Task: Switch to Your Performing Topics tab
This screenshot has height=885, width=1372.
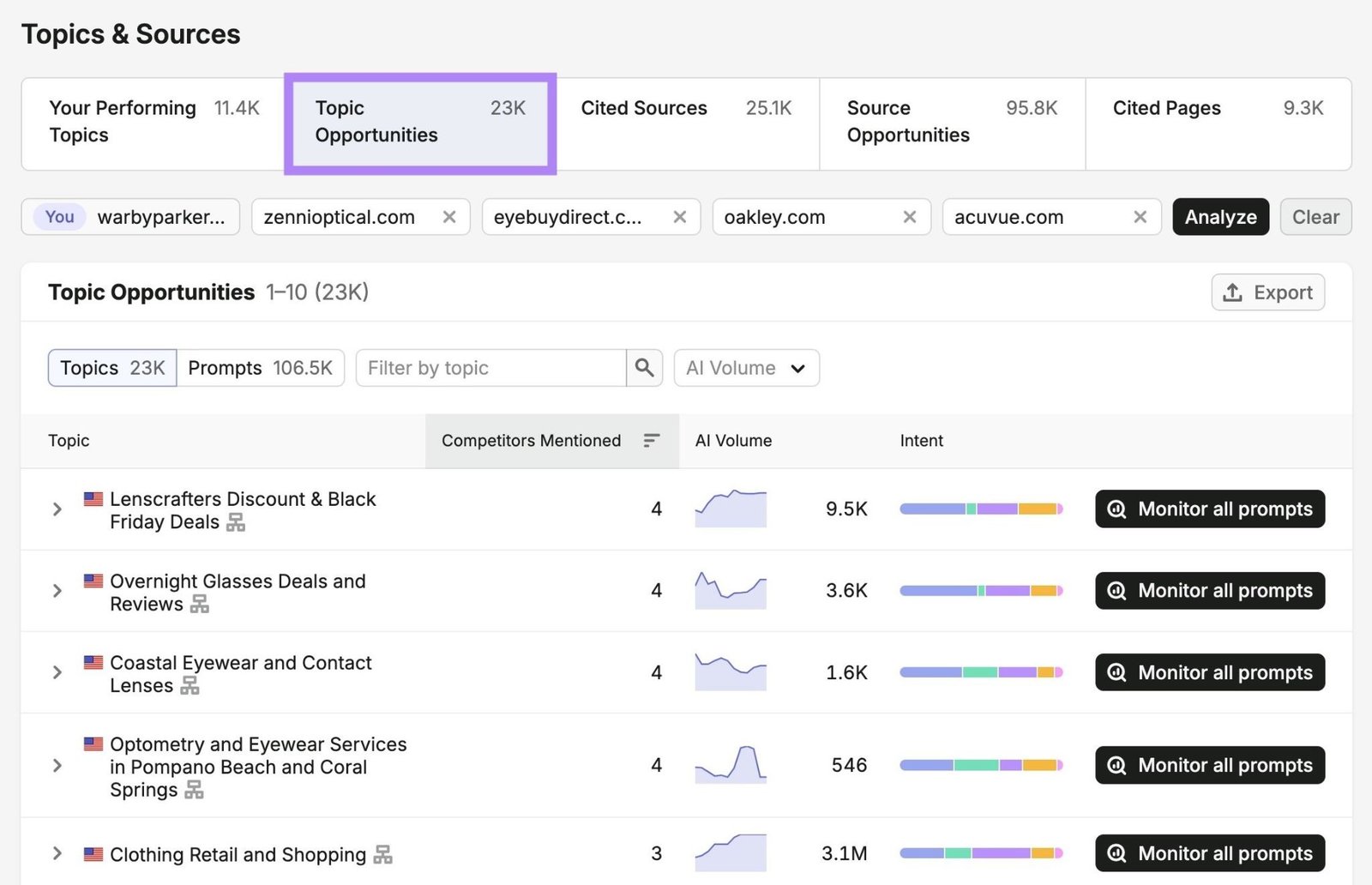Action: [x=153, y=123]
